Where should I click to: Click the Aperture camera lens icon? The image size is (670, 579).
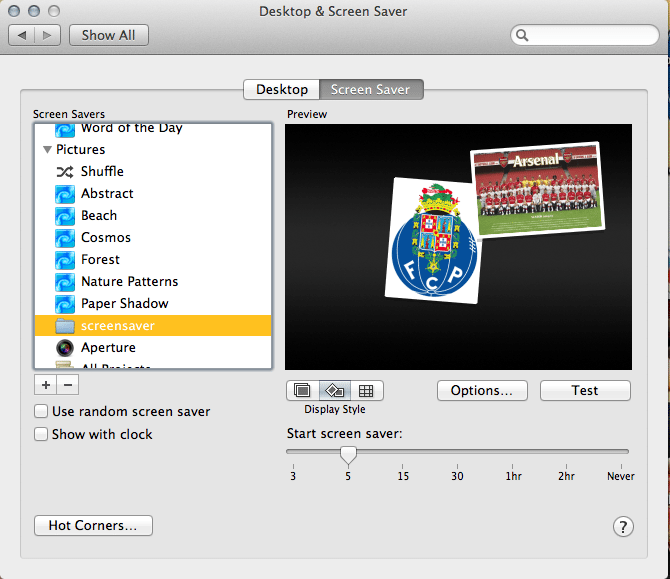[65, 348]
